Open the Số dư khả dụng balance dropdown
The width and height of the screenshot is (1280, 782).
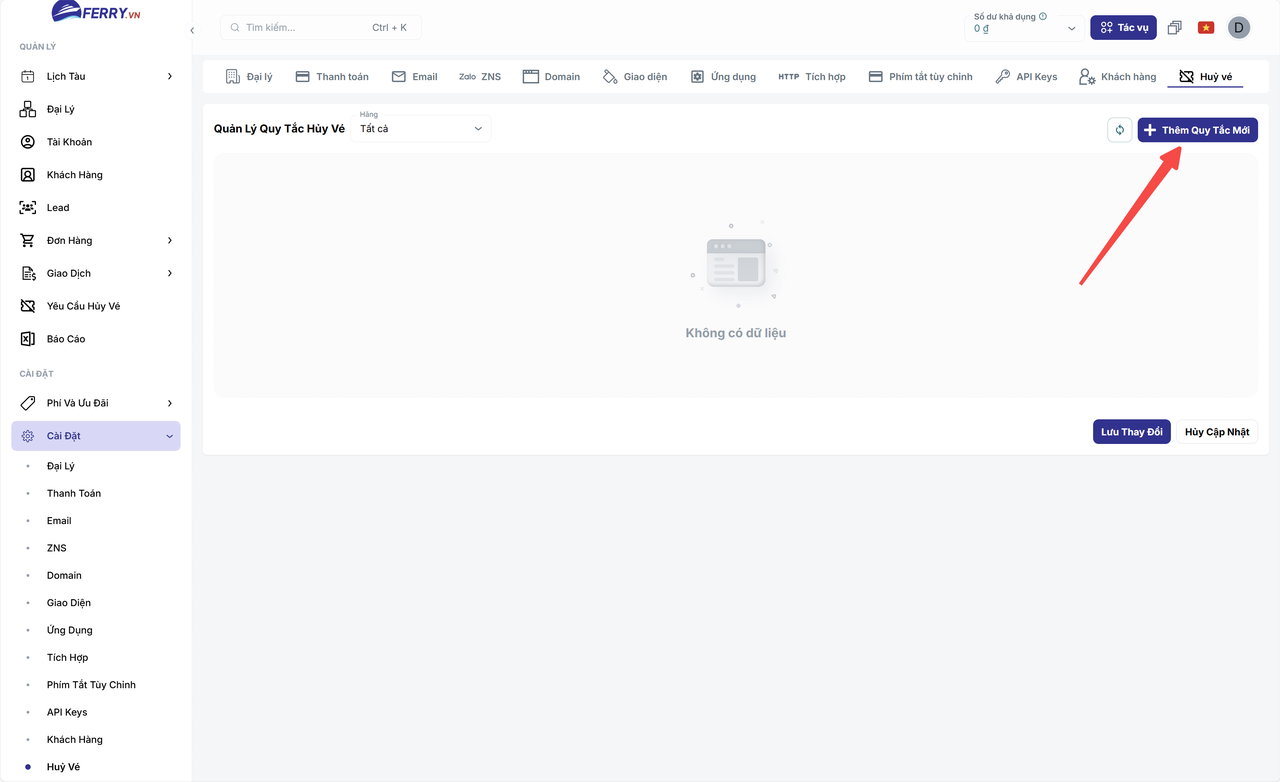(x=1025, y=28)
